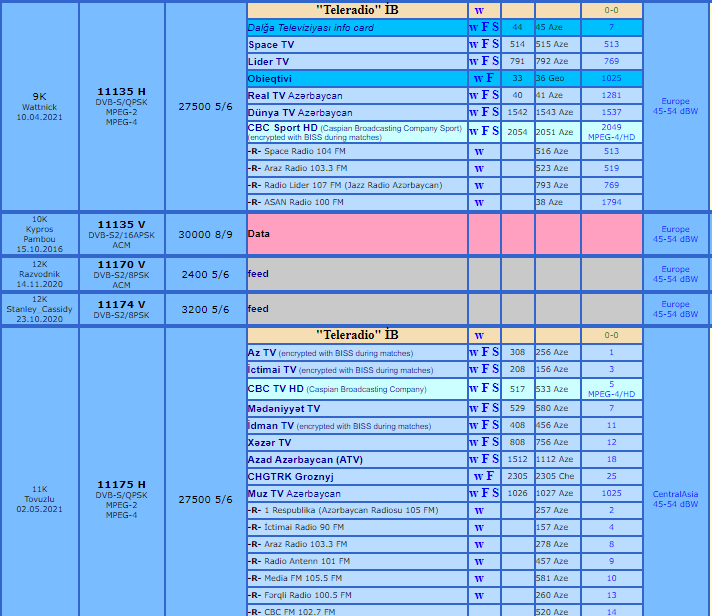Open Dünya TV Azərbaycan link
The width and height of the screenshot is (712, 616).
(300, 113)
